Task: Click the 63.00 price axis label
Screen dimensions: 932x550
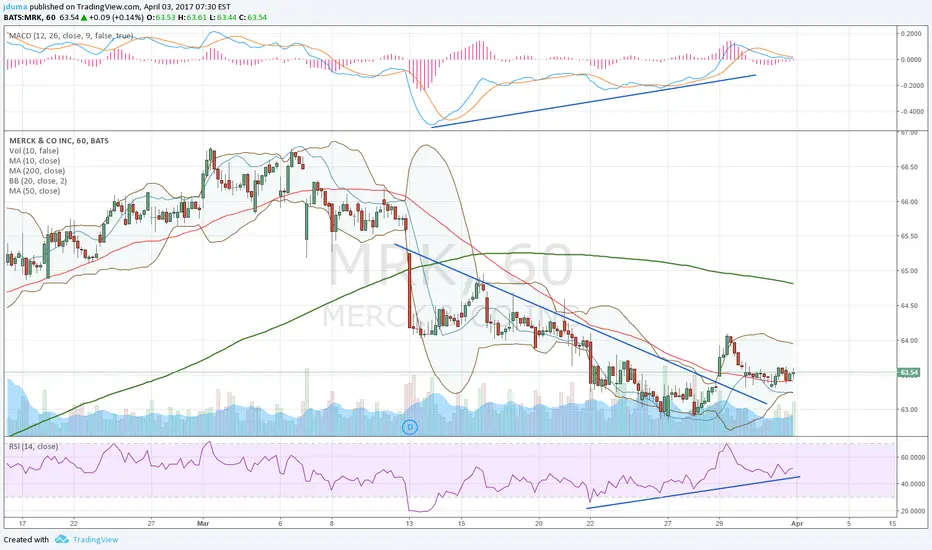Action: pos(910,410)
